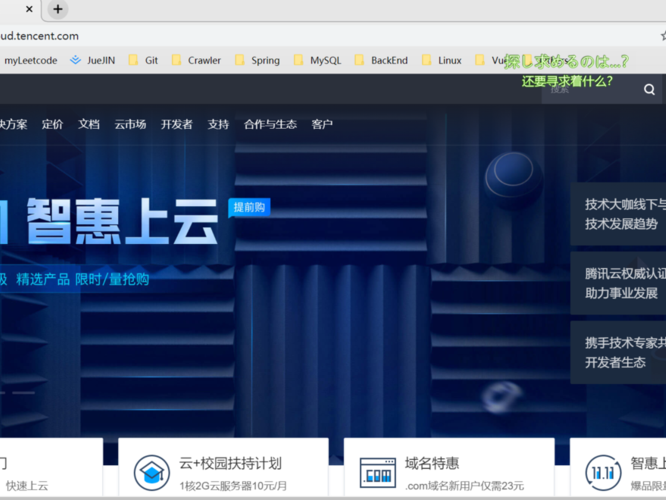This screenshot has width=666, height=500.
Task: Open the 技术发展趋势 side card
Action: tap(618, 214)
